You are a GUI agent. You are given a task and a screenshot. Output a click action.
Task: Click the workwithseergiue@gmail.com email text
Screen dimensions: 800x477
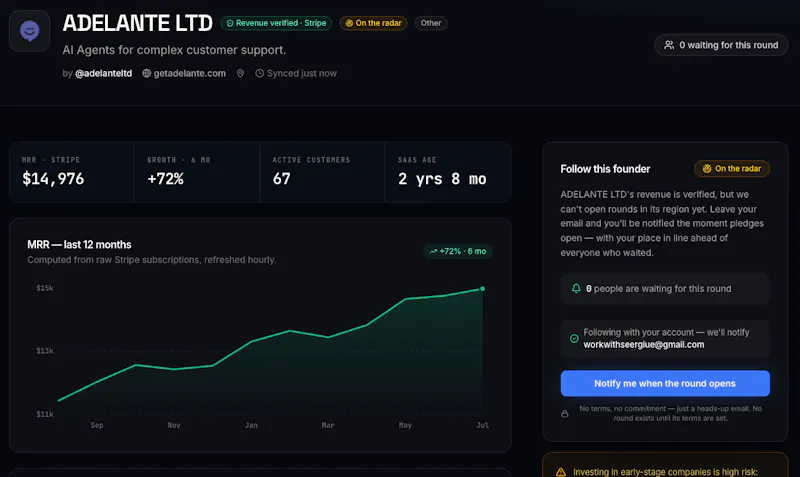click(x=644, y=345)
